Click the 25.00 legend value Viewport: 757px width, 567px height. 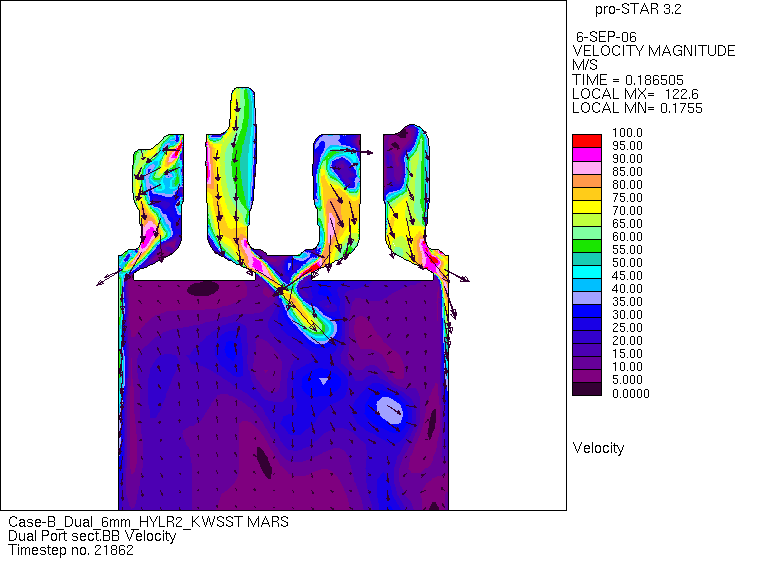click(627, 328)
